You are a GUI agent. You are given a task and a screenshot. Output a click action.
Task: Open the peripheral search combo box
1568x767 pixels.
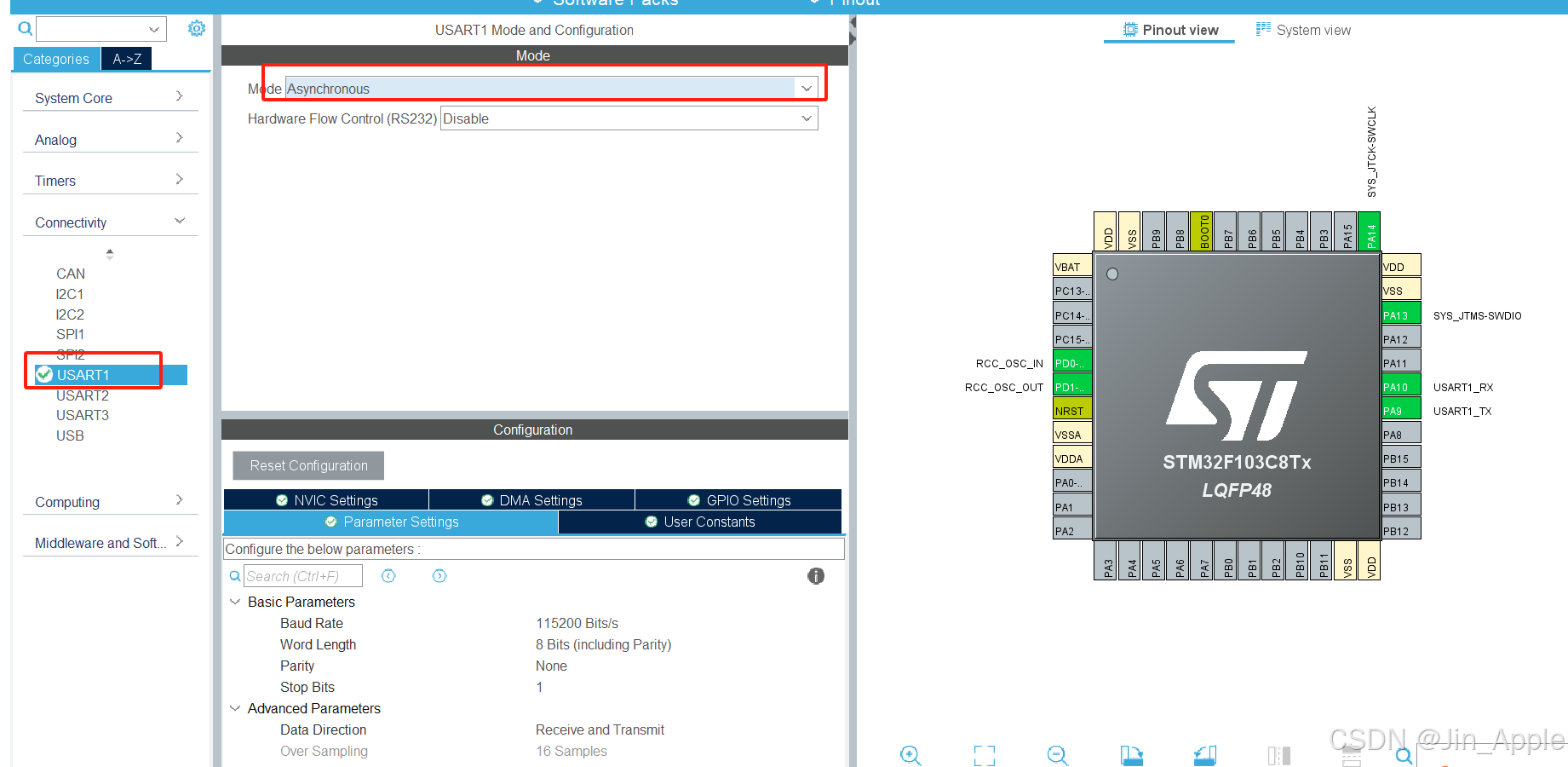coord(101,29)
